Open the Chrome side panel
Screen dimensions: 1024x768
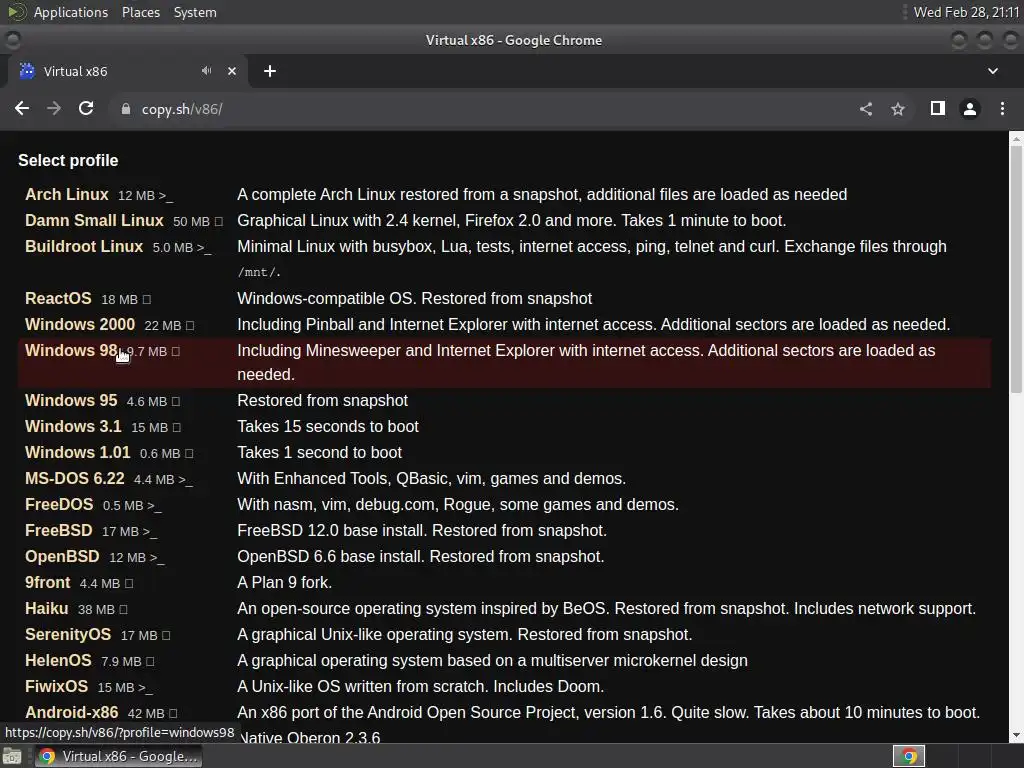tap(938, 109)
